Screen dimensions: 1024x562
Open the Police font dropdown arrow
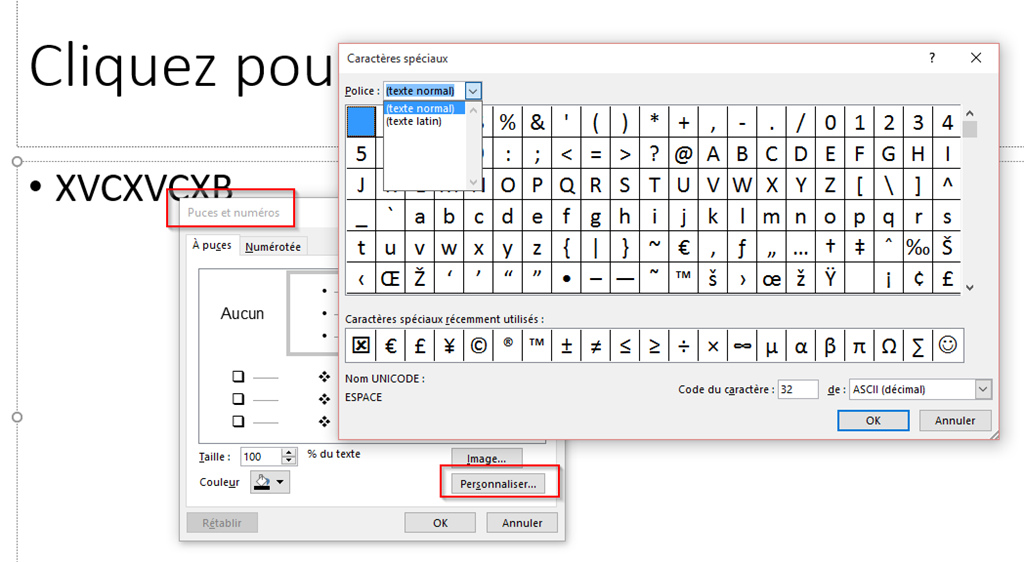(x=473, y=91)
